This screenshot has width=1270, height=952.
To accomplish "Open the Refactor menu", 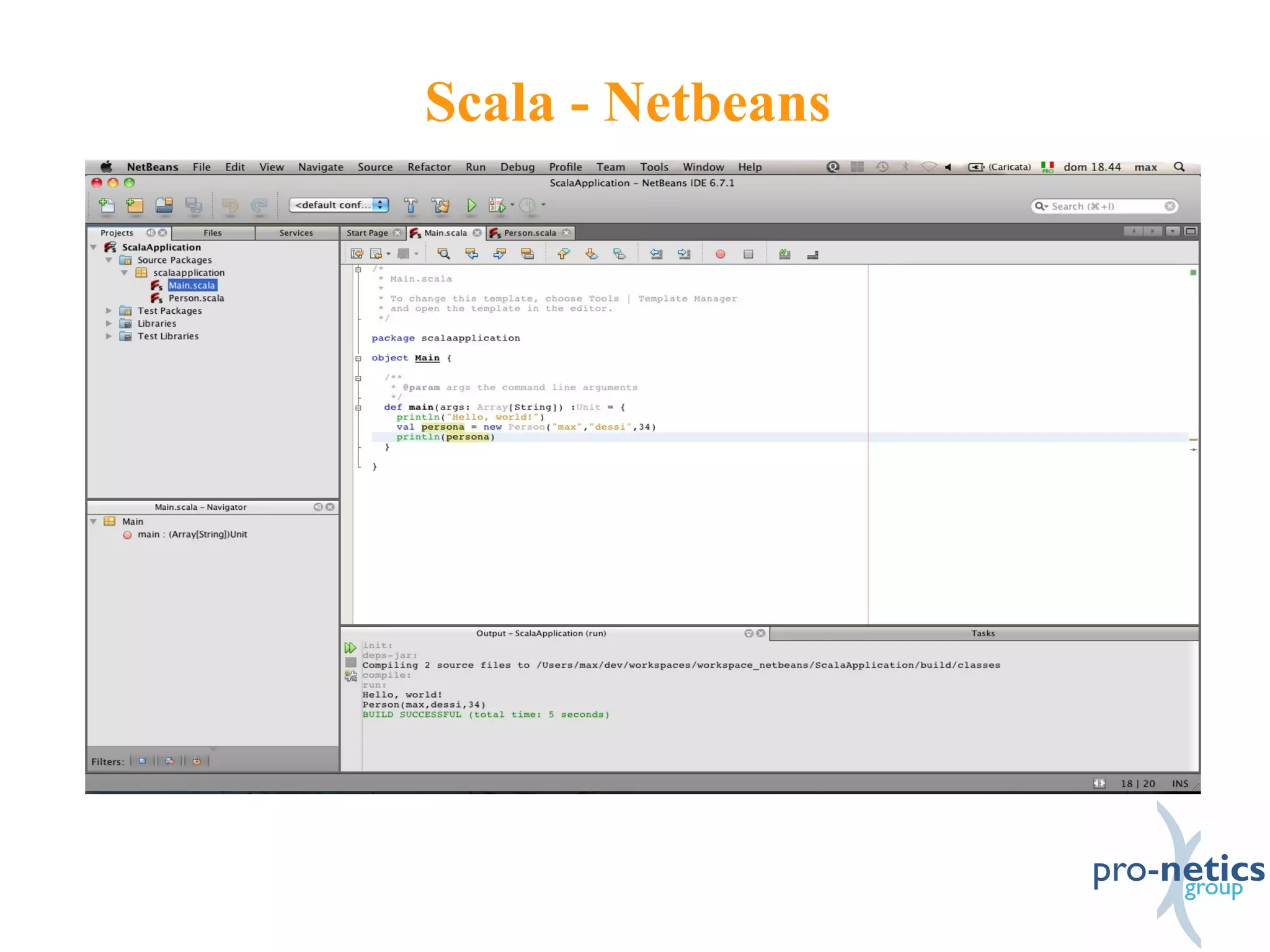I will [429, 167].
